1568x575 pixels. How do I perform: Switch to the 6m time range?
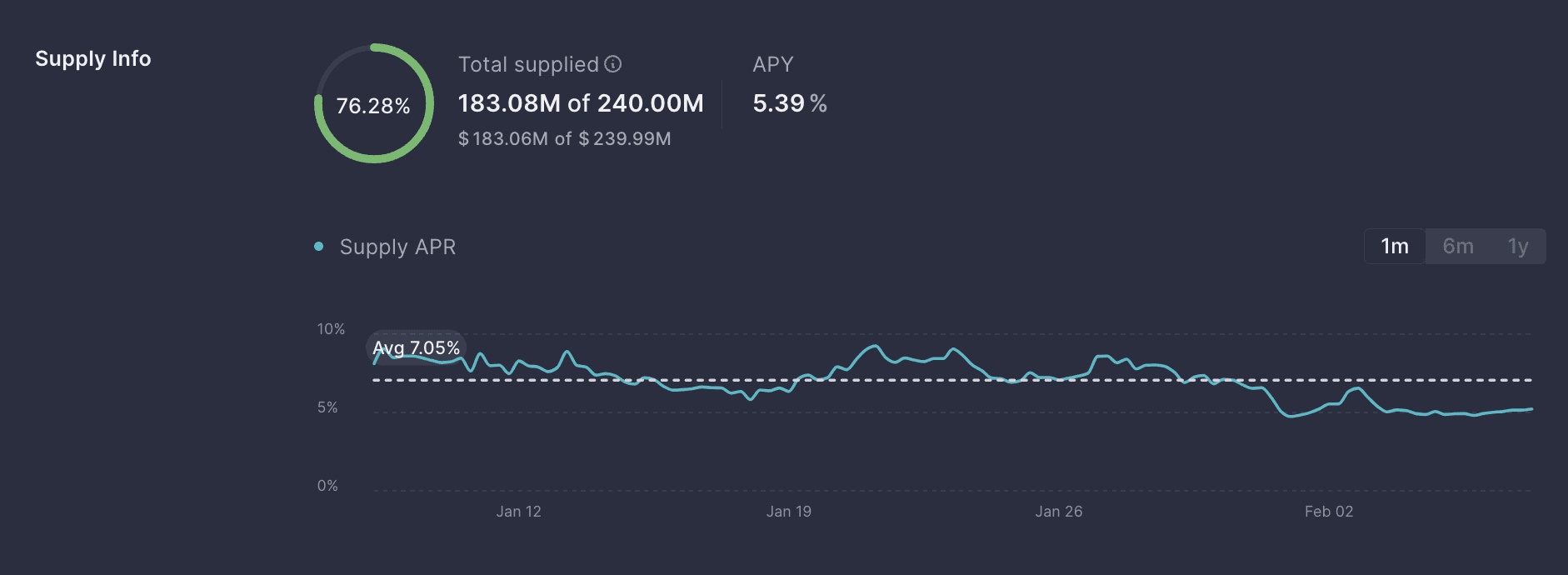tap(1457, 247)
